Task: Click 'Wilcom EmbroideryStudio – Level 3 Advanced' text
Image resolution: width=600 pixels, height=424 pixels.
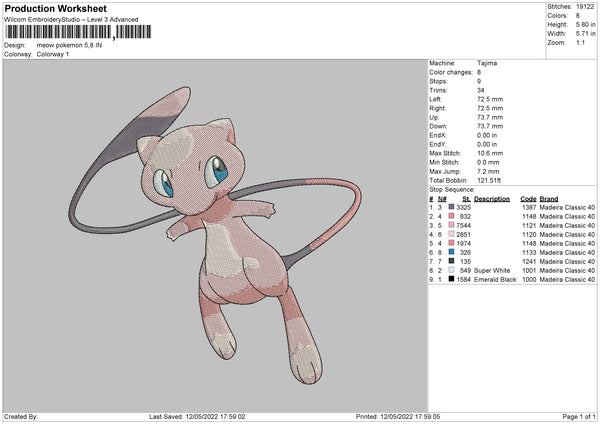Action: pyautogui.click(x=71, y=20)
